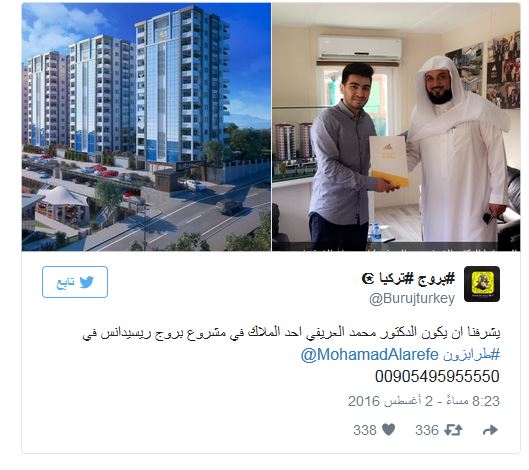This screenshot has height=470, width=529.
Task: Click the crescent star emoji beside name
Action: coord(368,278)
